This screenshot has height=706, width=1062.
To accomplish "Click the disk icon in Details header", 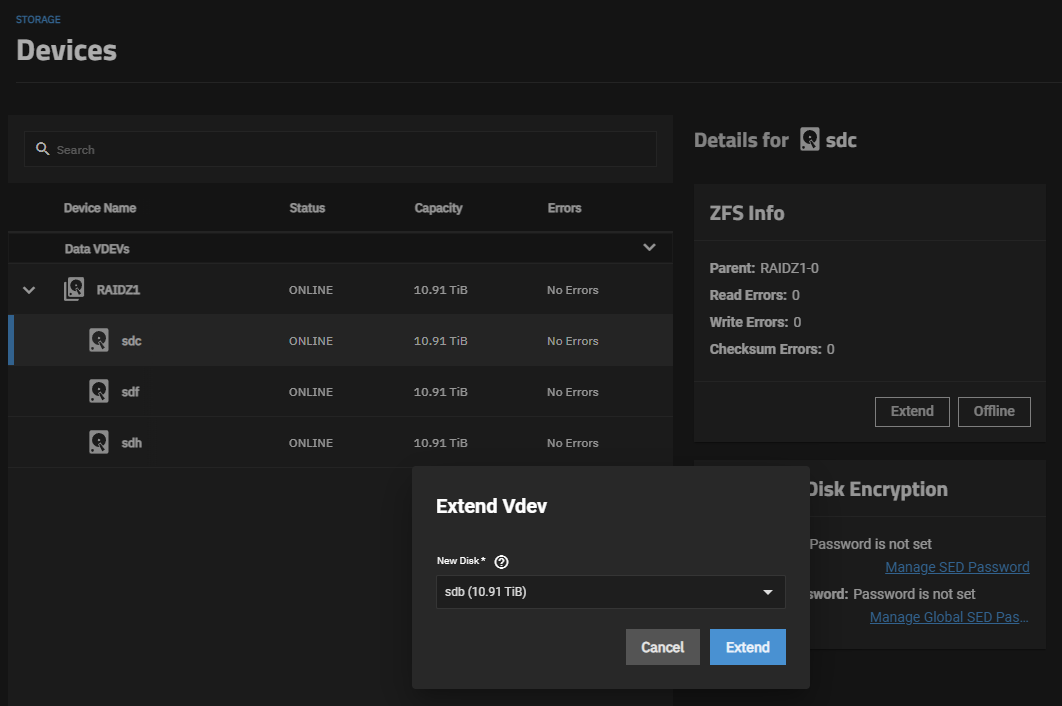I will click(x=809, y=140).
